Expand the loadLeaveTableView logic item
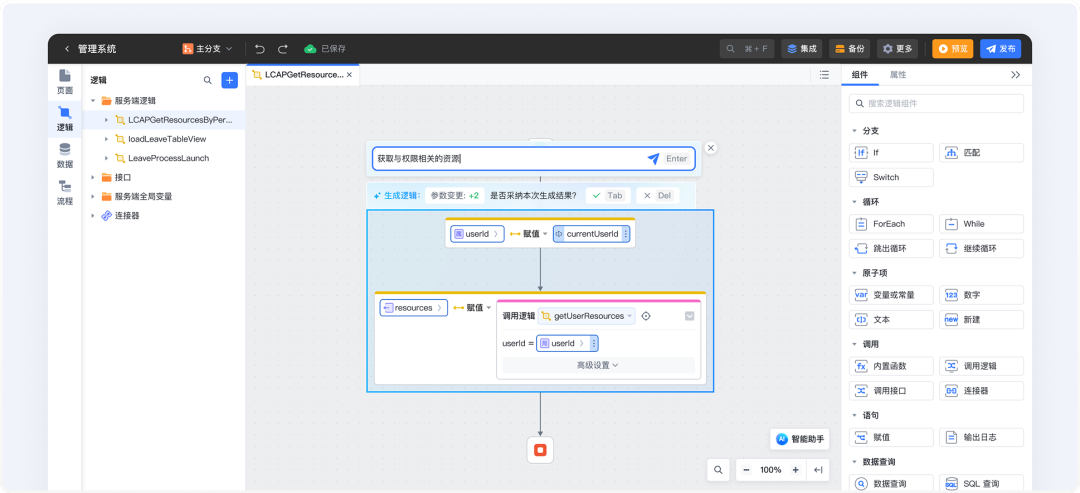This screenshot has height=493, width=1080. pos(106,139)
